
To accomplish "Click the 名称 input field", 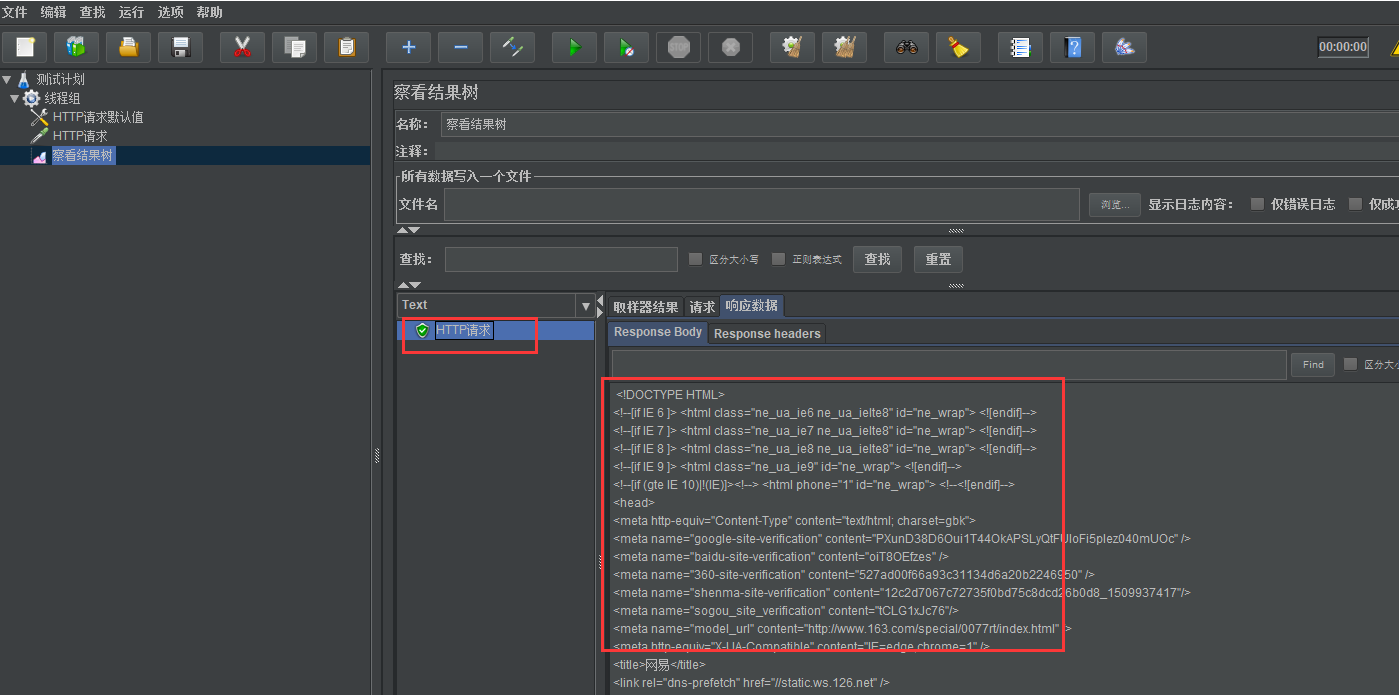I will click(x=920, y=125).
